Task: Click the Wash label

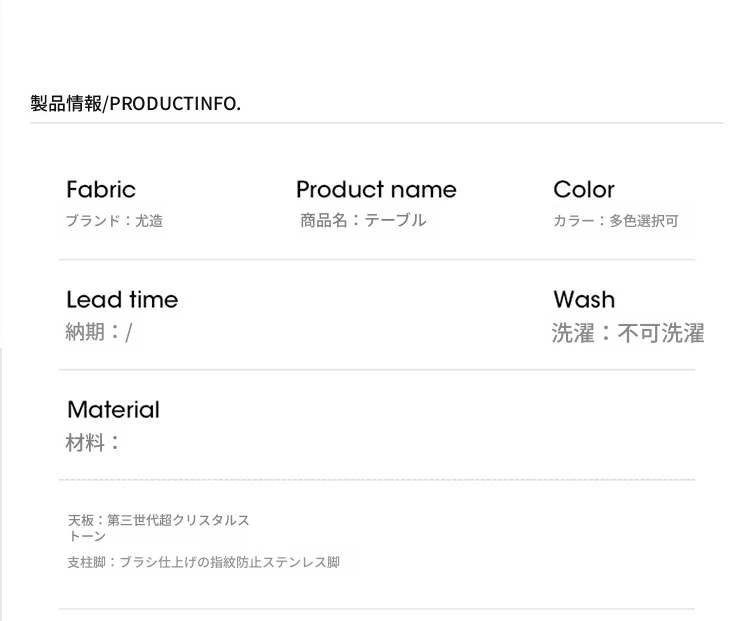Action: 584,300
